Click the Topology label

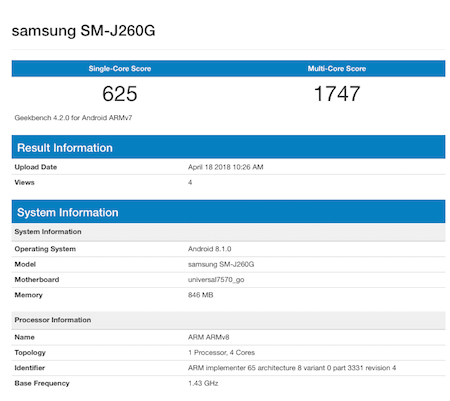30,353
